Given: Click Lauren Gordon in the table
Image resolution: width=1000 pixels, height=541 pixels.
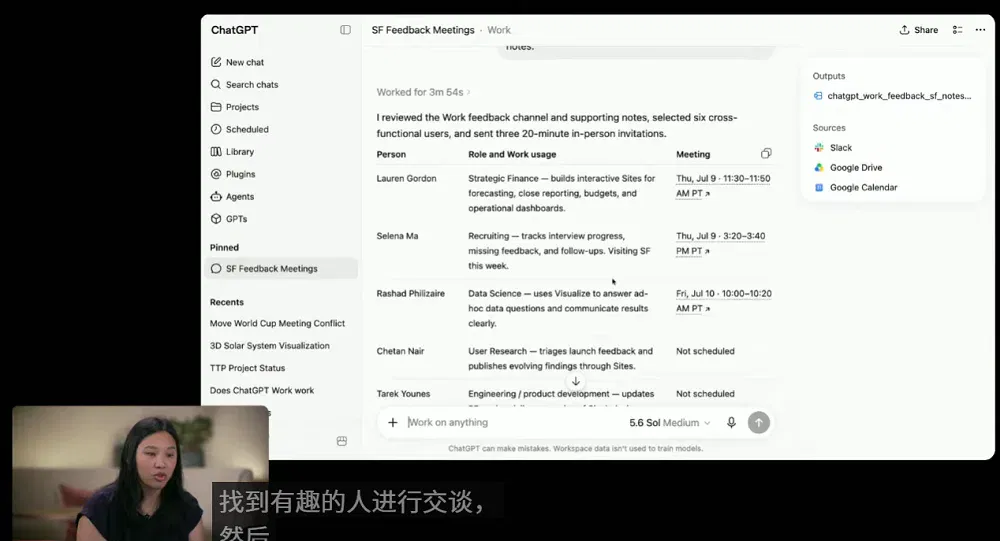Looking at the screenshot, I should 406,179.
